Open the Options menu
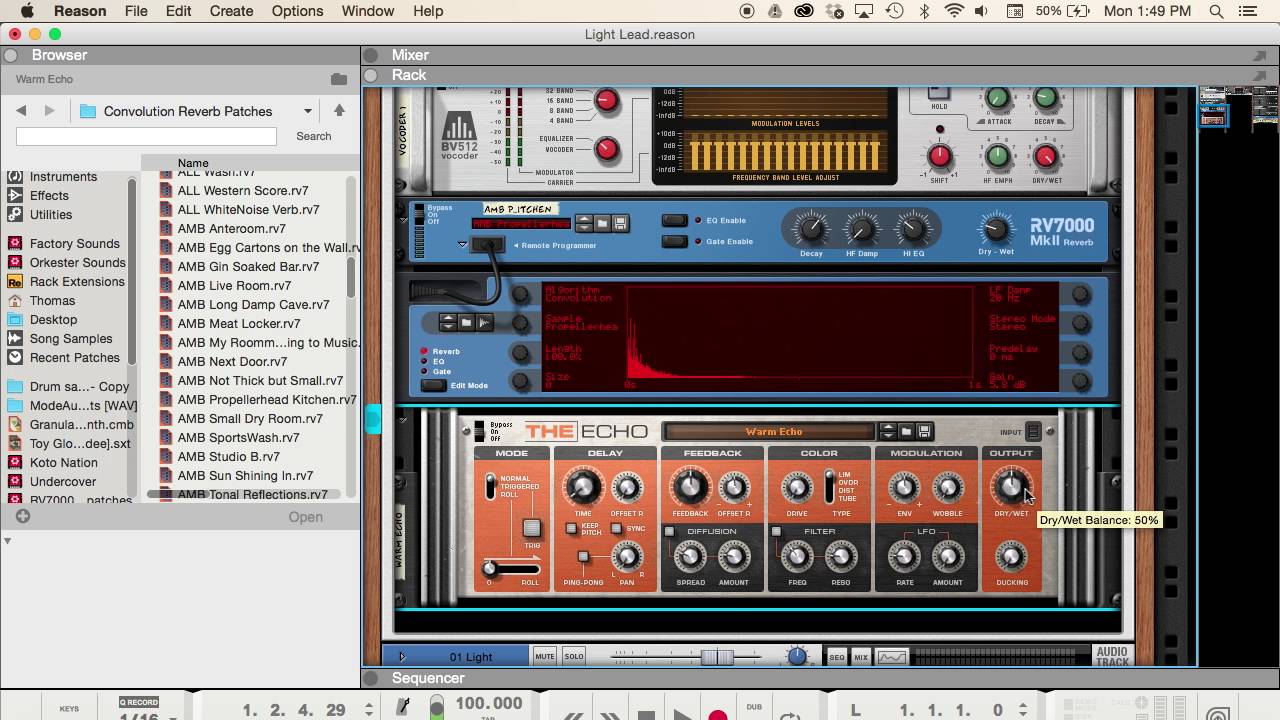Image resolution: width=1280 pixels, height=720 pixels. coord(297,11)
